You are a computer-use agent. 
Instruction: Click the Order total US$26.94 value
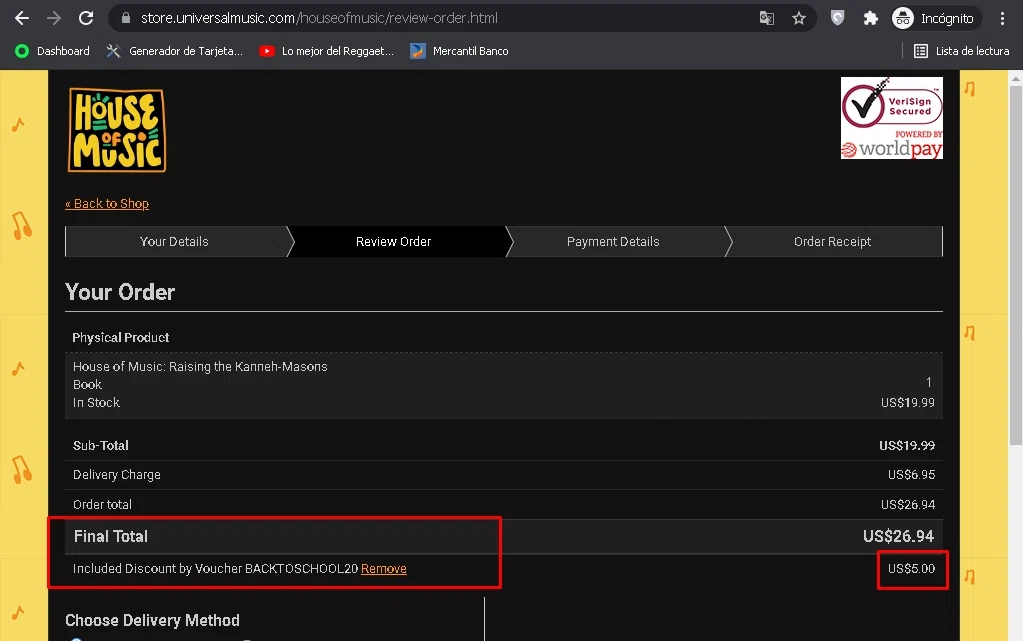click(908, 505)
